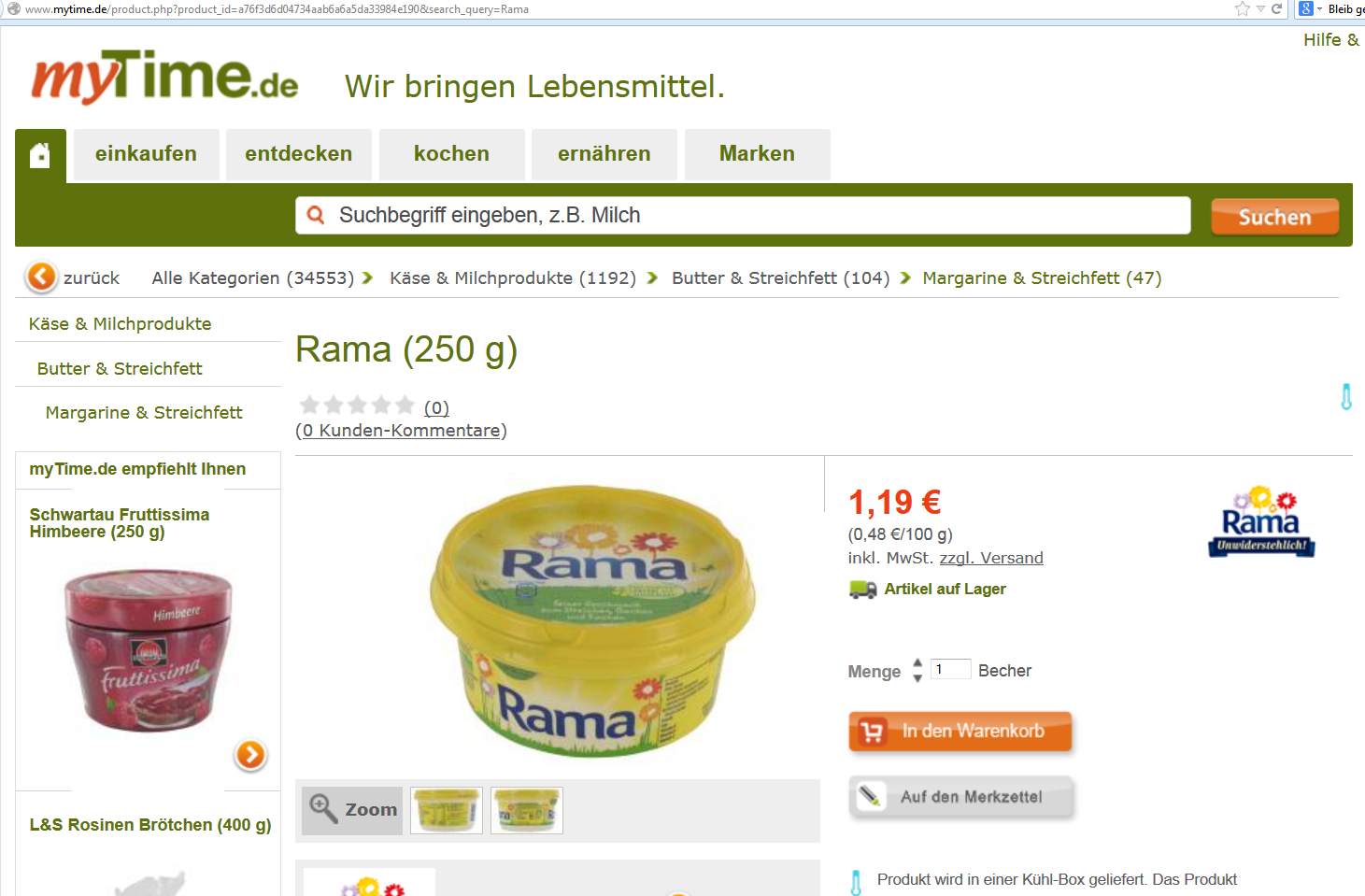Viewport: 1365px width, 896px height.
Task: Open the home icon tab
Action: point(40,155)
